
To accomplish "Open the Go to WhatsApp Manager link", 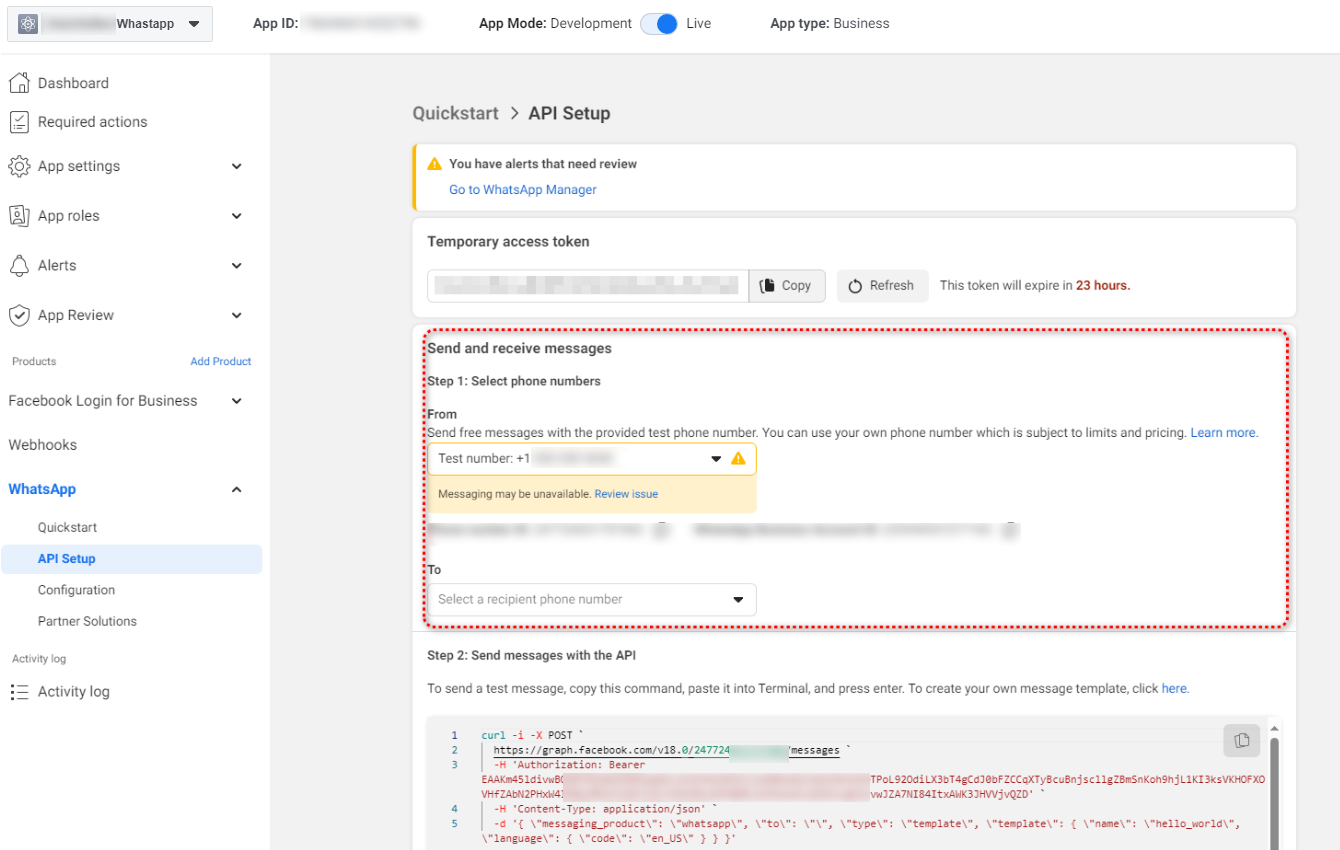I will 522,190.
